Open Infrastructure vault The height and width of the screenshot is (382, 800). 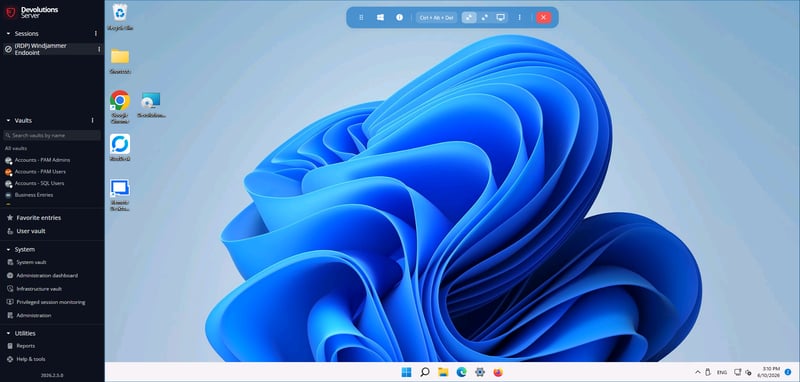(x=34, y=289)
